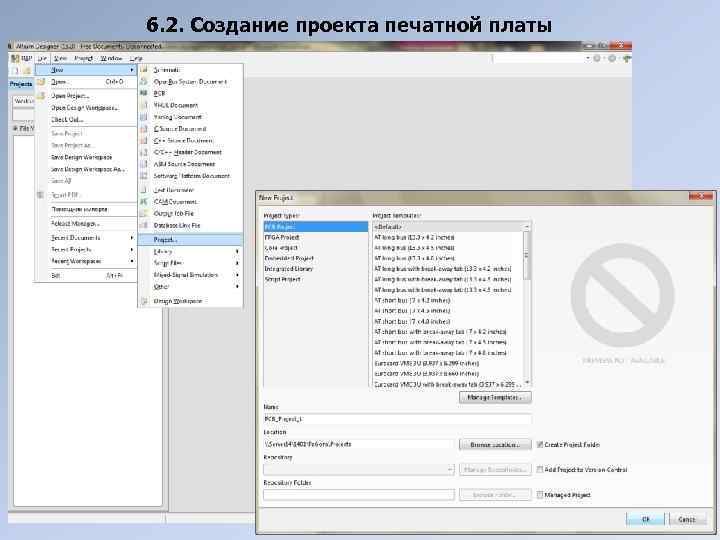Click the Text Document icon
The width and height of the screenshot is (720, 540).
(x=144, y=190)
